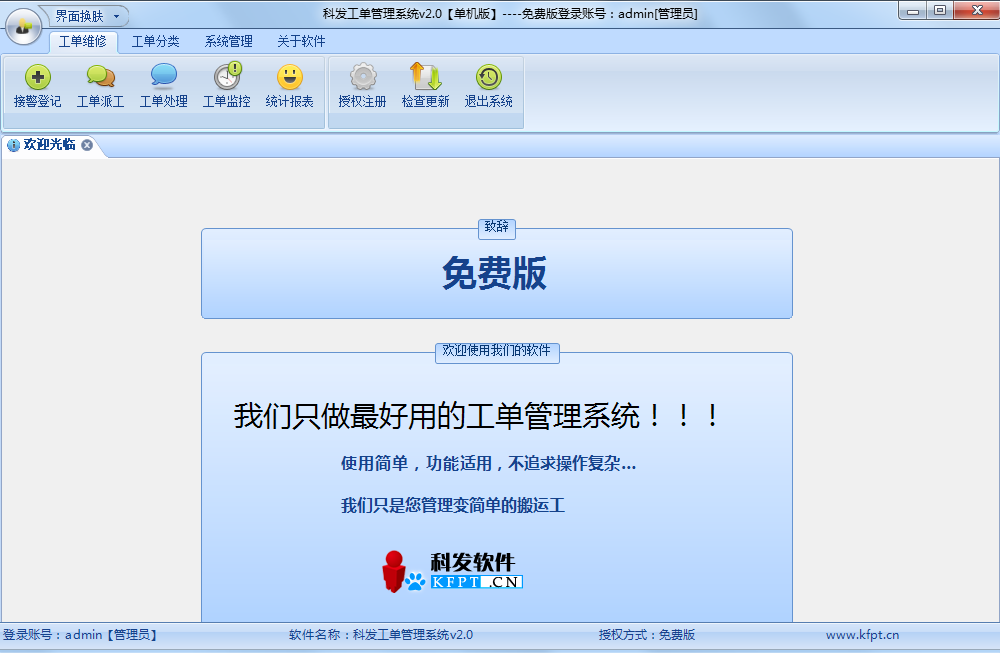Click 授权方式：免费版 status bar entry
This screenshot has width=1000, height=653.
point(647,635)
